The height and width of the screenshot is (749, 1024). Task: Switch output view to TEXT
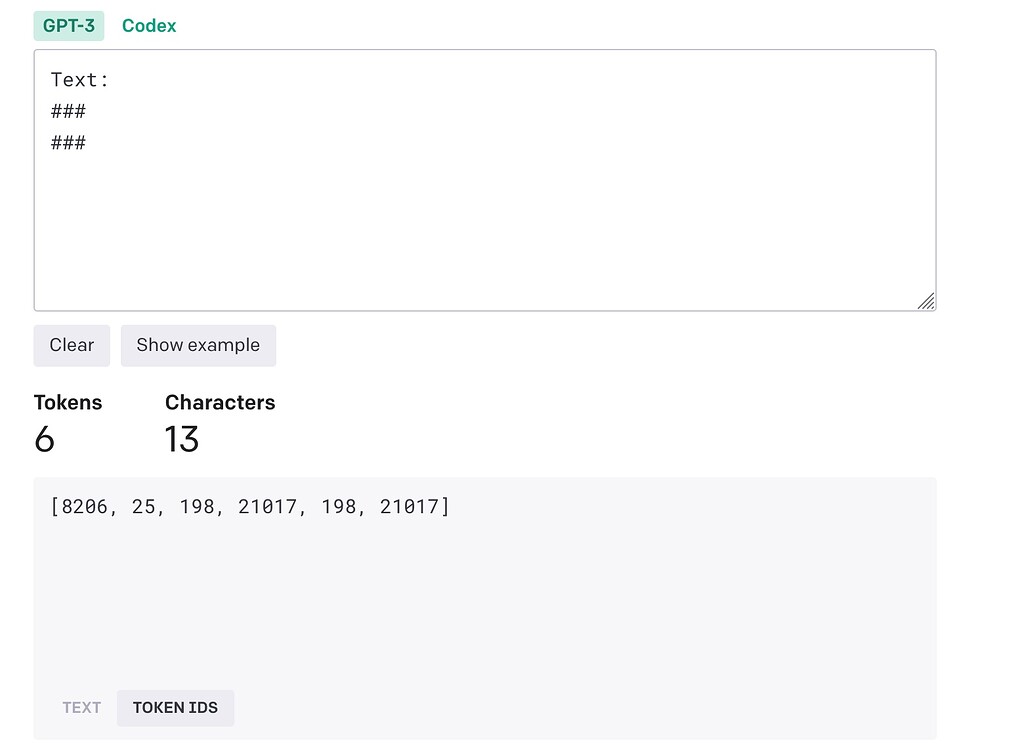pyautogui.click(x=81, y=707)
